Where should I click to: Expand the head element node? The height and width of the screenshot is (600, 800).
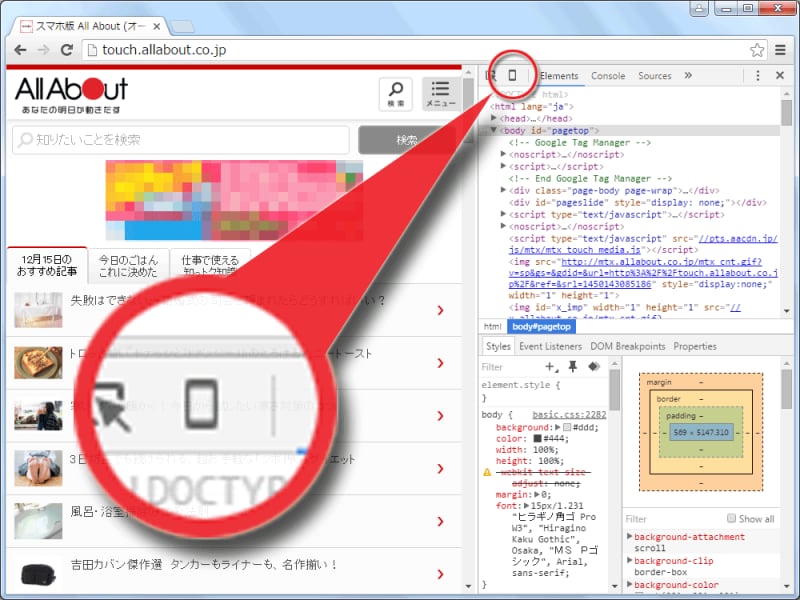(505, 118)
